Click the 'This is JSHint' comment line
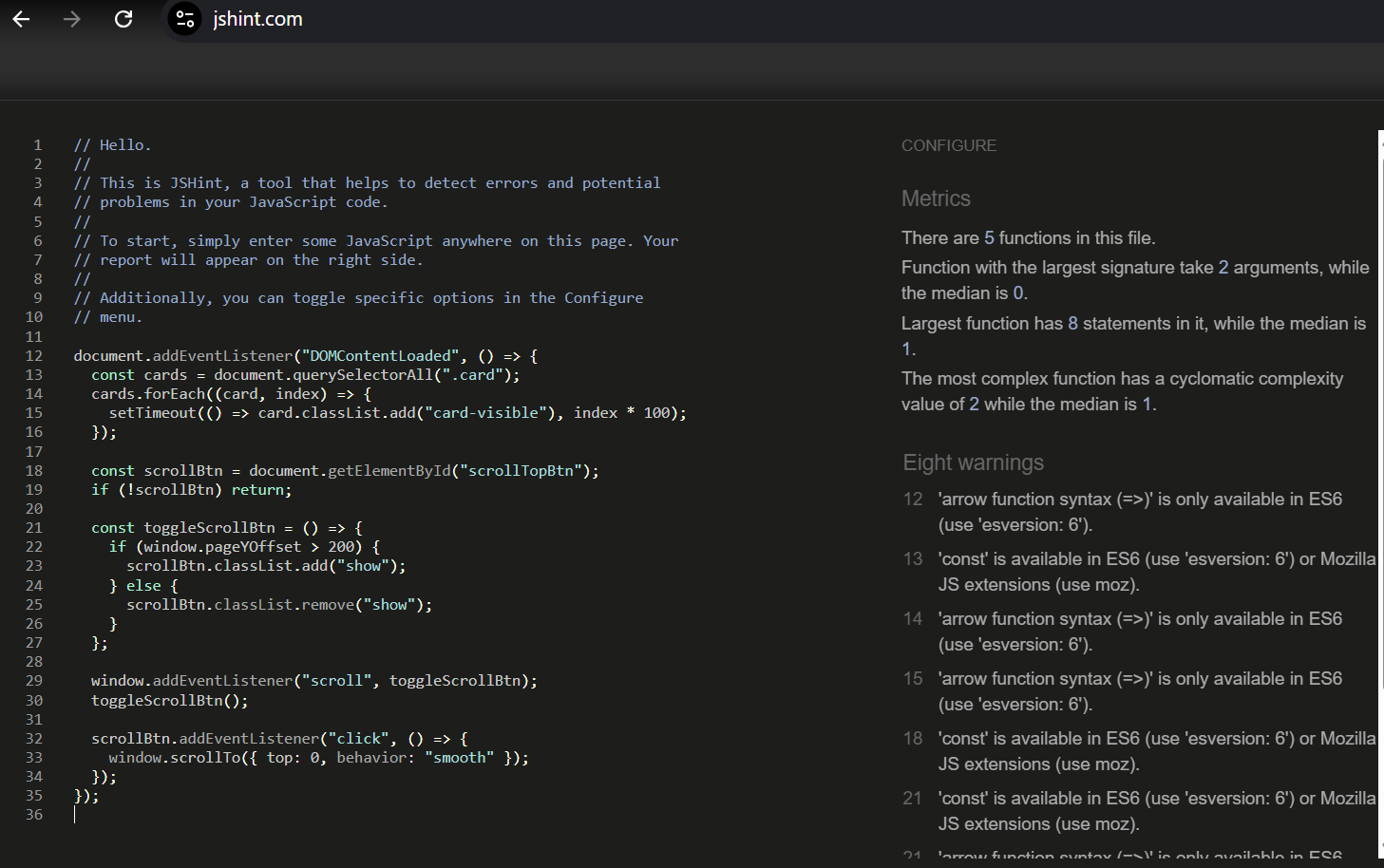Viewport: 1384px width, 868px height. coord(367,183)
